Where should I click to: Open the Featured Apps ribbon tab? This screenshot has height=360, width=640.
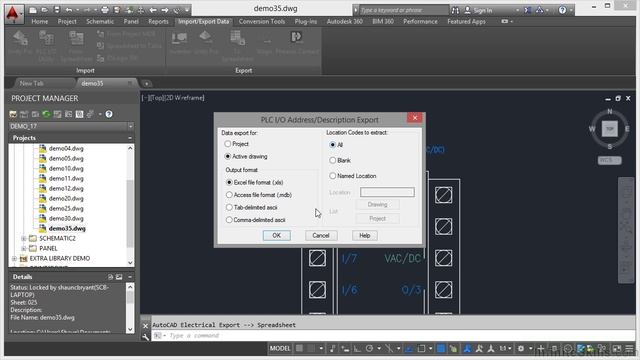click(x=467, y=21)
